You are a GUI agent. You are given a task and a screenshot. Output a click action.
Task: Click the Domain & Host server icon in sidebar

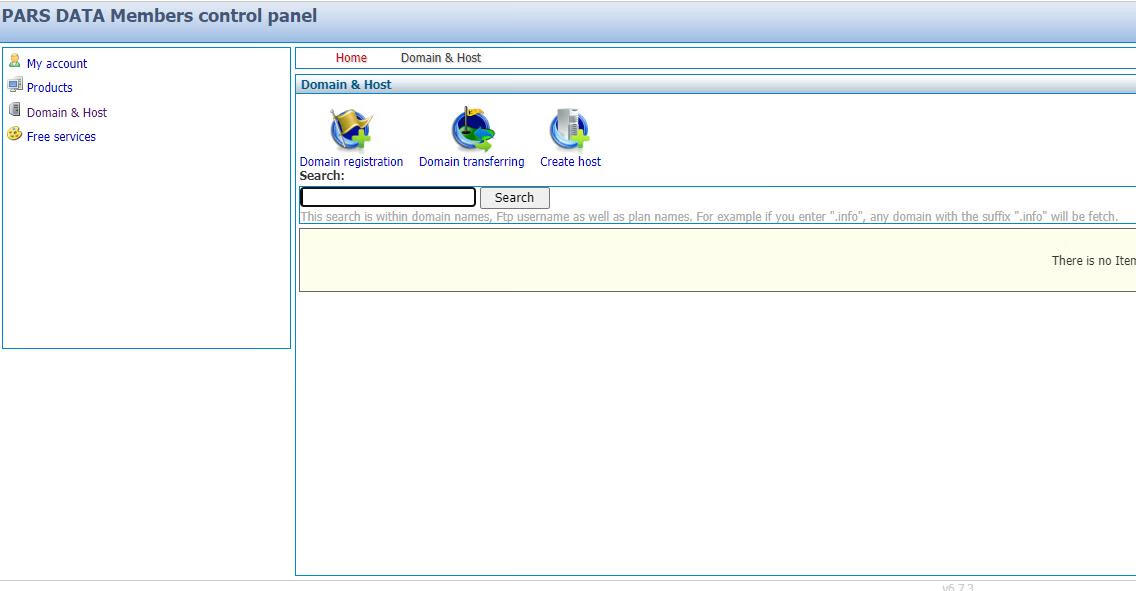(14, 110)
